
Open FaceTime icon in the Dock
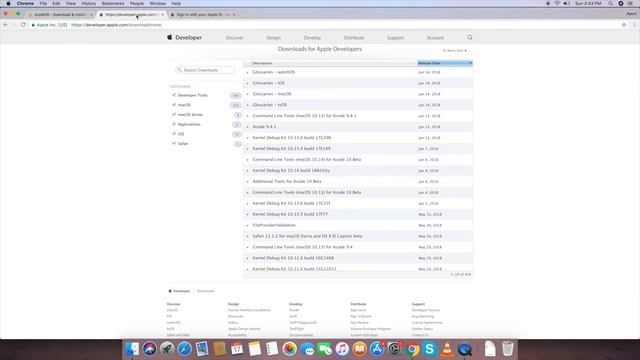324,349
